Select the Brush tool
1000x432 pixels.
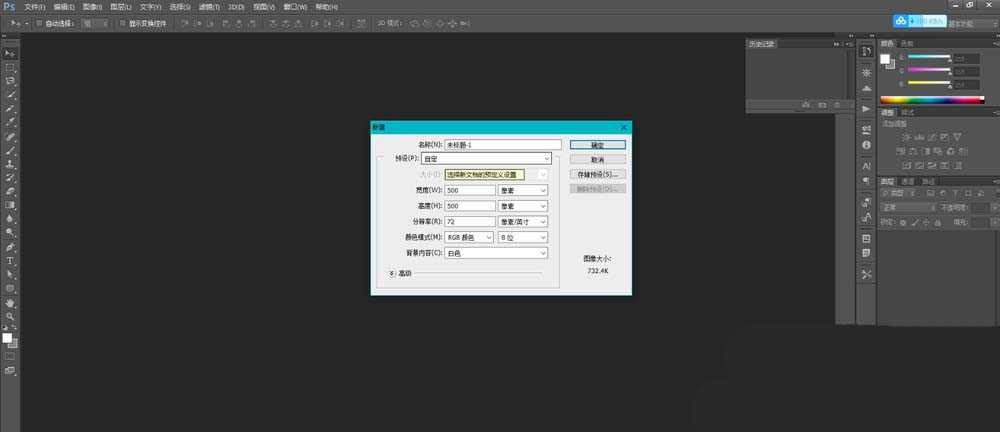10,151
